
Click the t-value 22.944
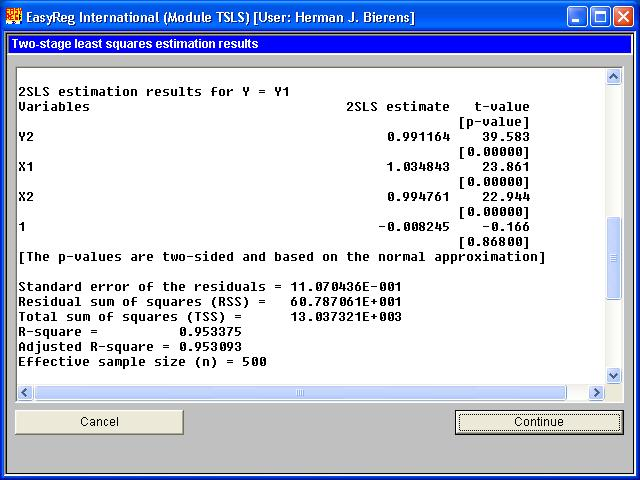coord(506,197)
